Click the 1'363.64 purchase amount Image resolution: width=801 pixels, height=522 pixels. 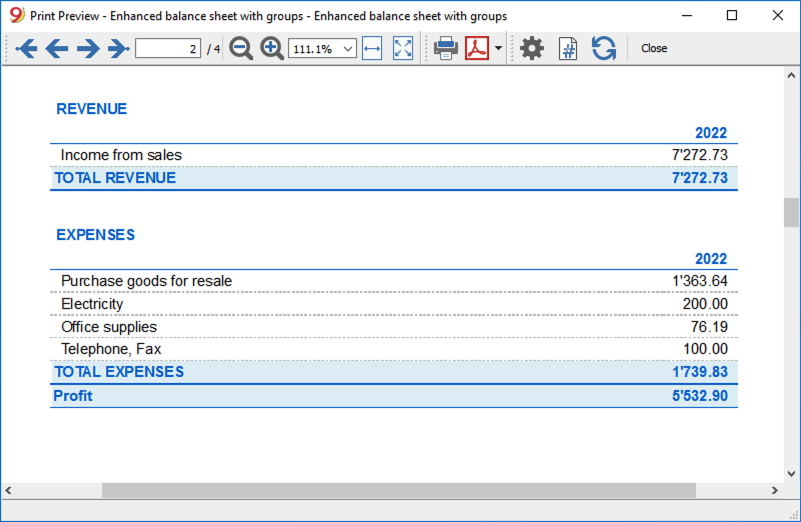tap(700, 281)
